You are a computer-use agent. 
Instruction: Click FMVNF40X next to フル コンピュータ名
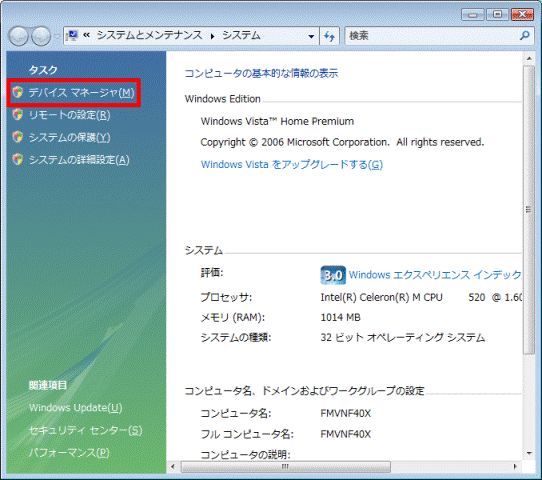click(x=346, y=434)
